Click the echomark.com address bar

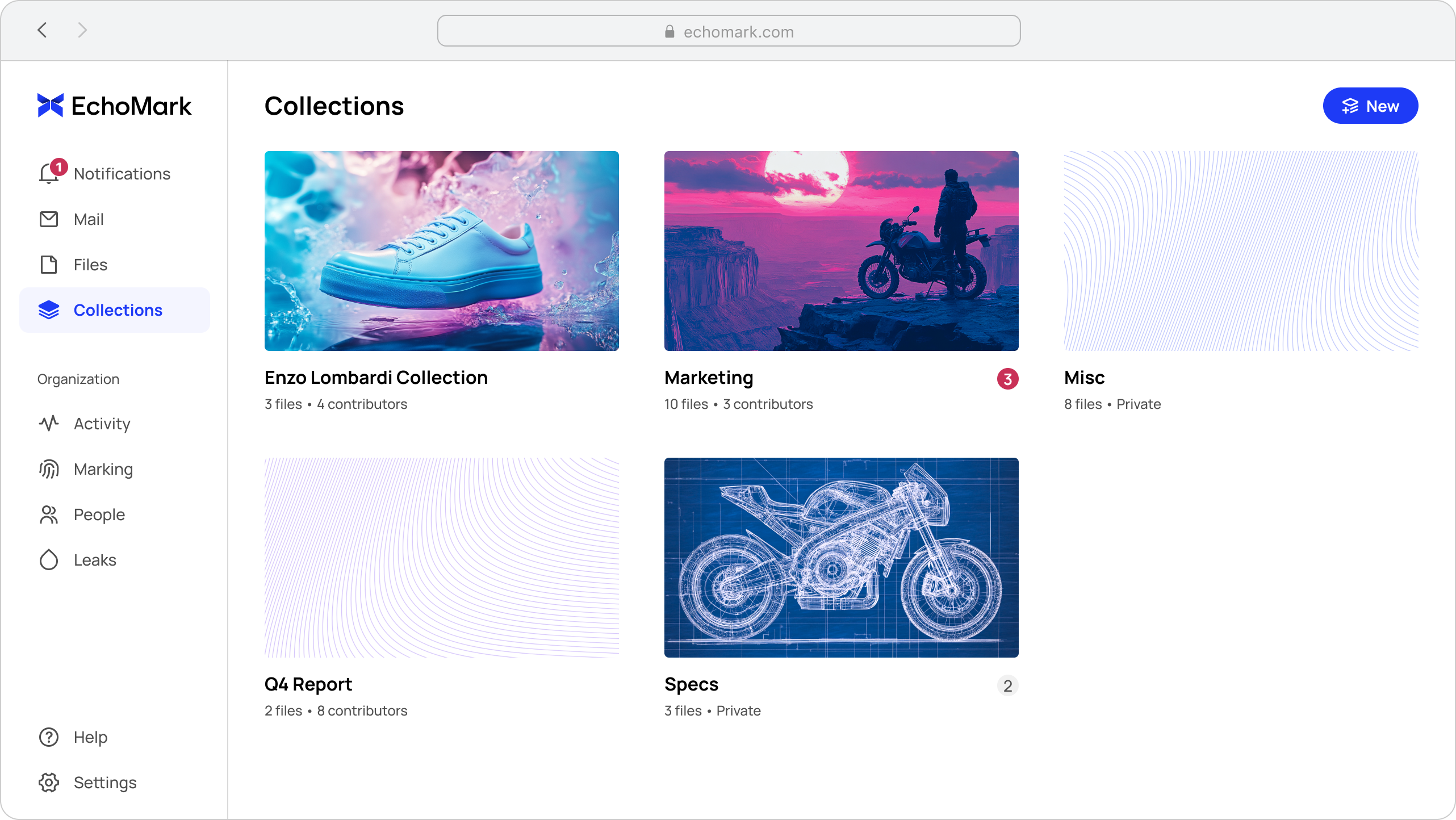coord(729,31)
